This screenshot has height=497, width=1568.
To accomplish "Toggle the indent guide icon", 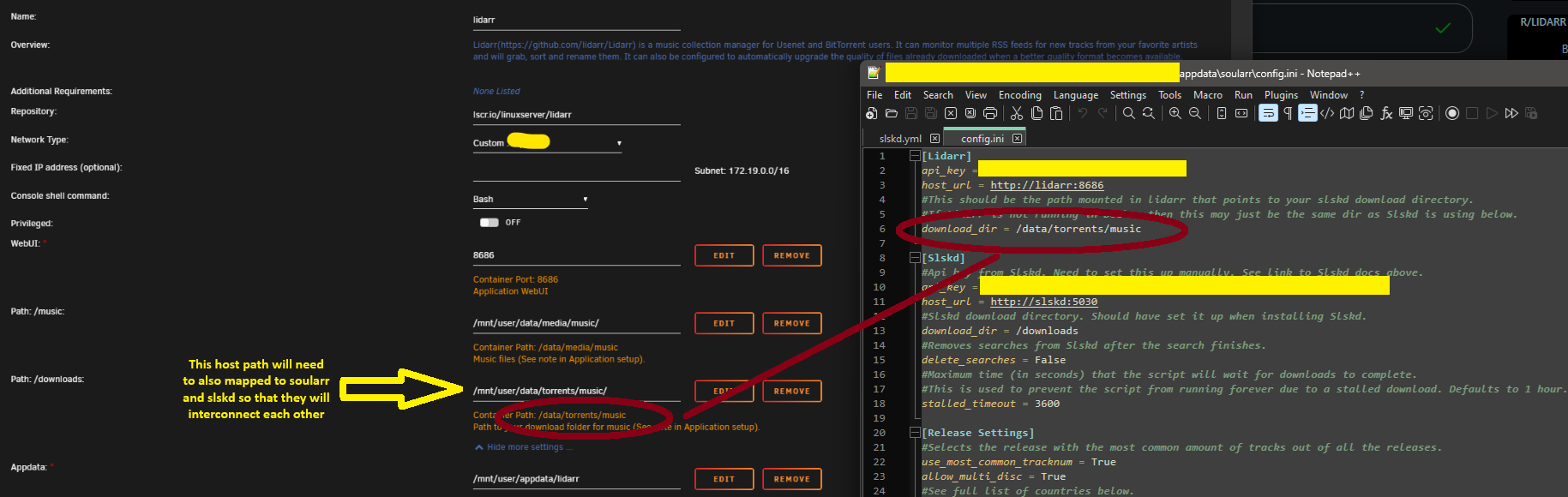I will tap(1307, 113).
